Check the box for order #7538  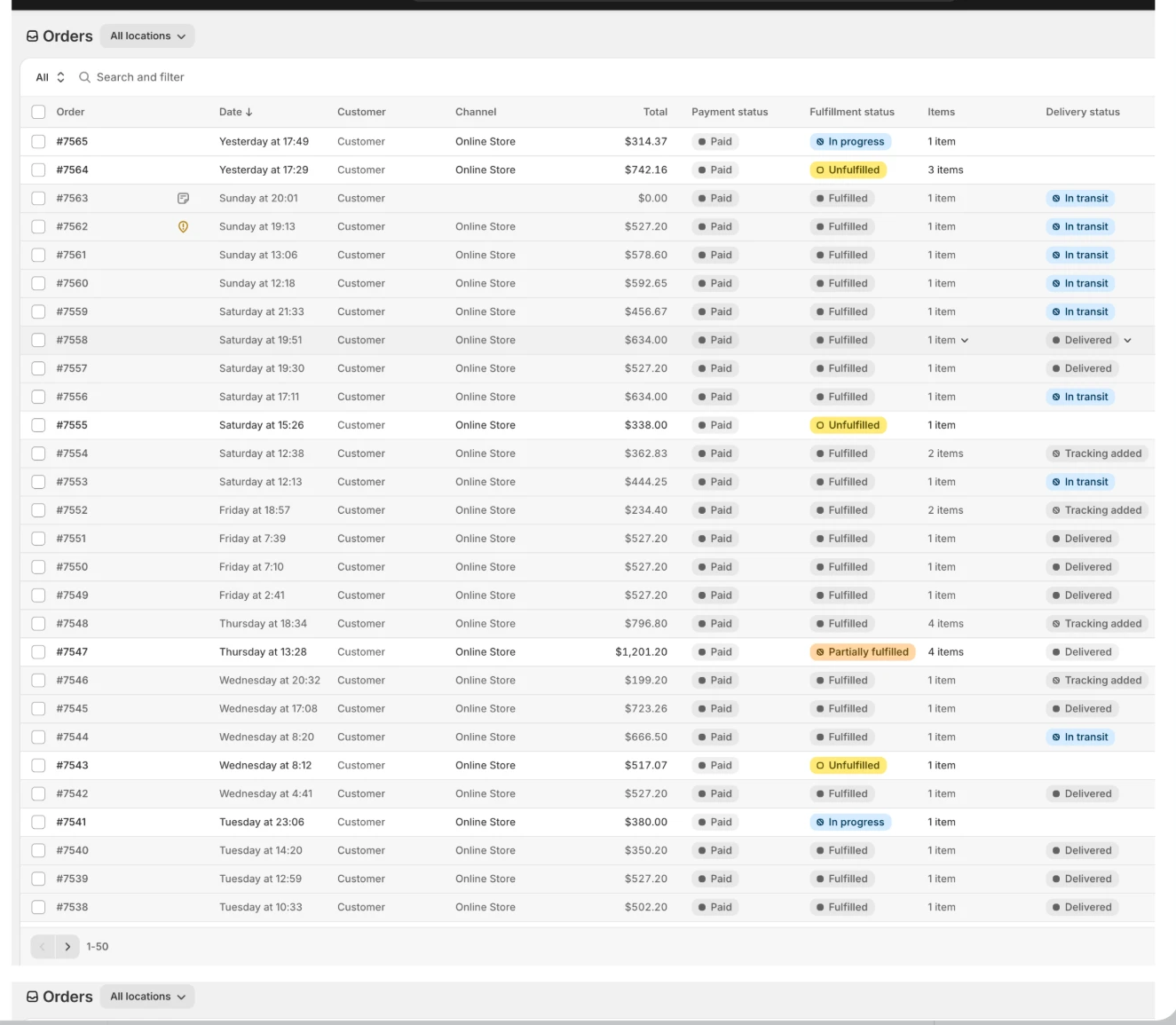38,907
